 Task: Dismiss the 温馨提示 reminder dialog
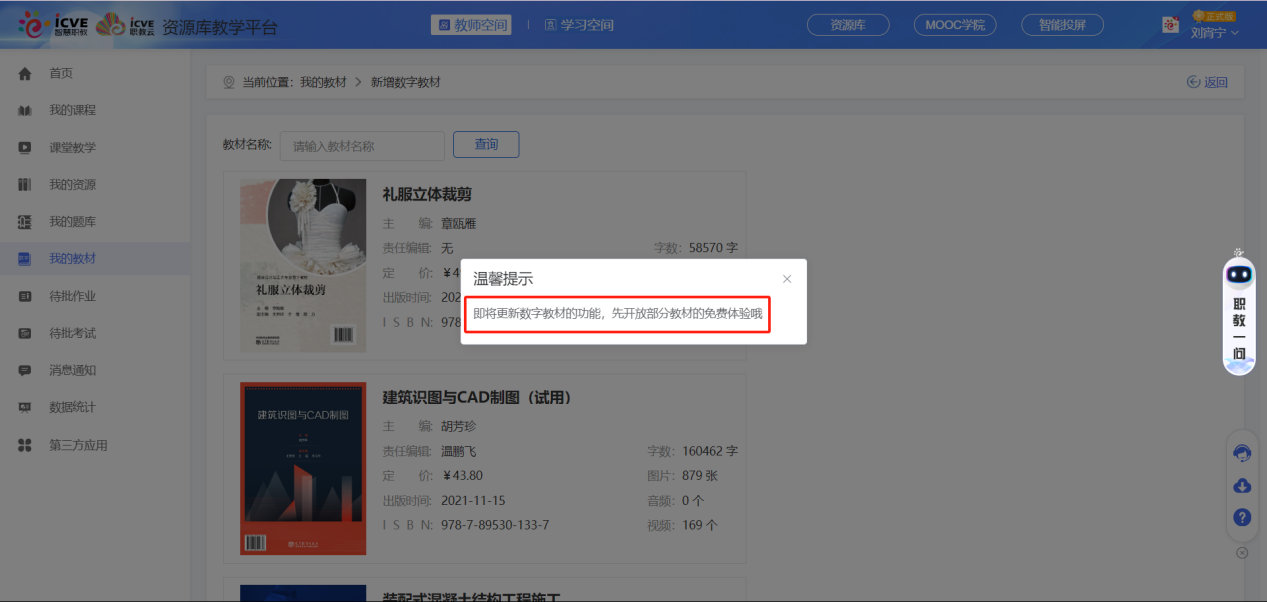click(786, 278)
